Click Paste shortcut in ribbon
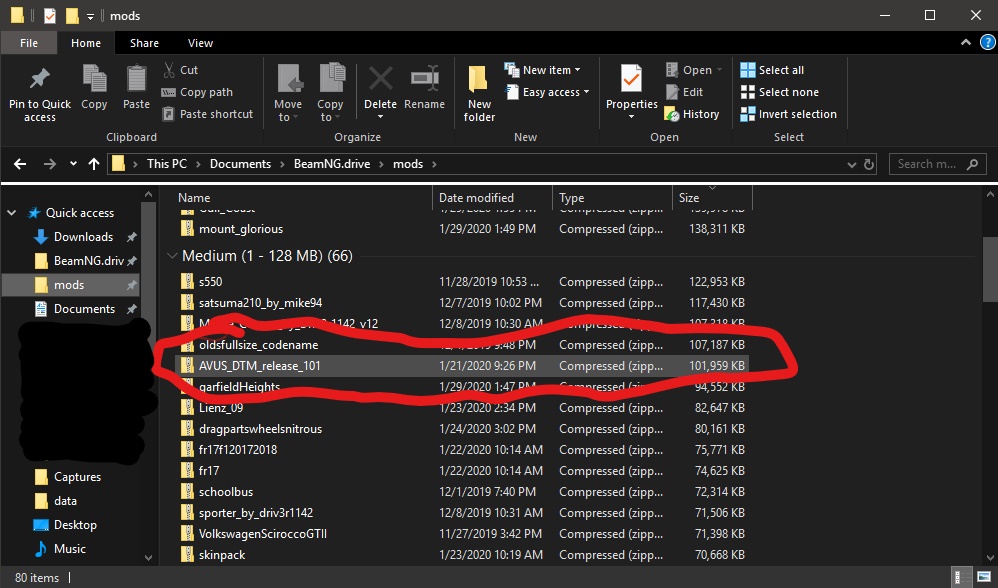998x588 pixels. pyautogui.click(x=207, y=114)
